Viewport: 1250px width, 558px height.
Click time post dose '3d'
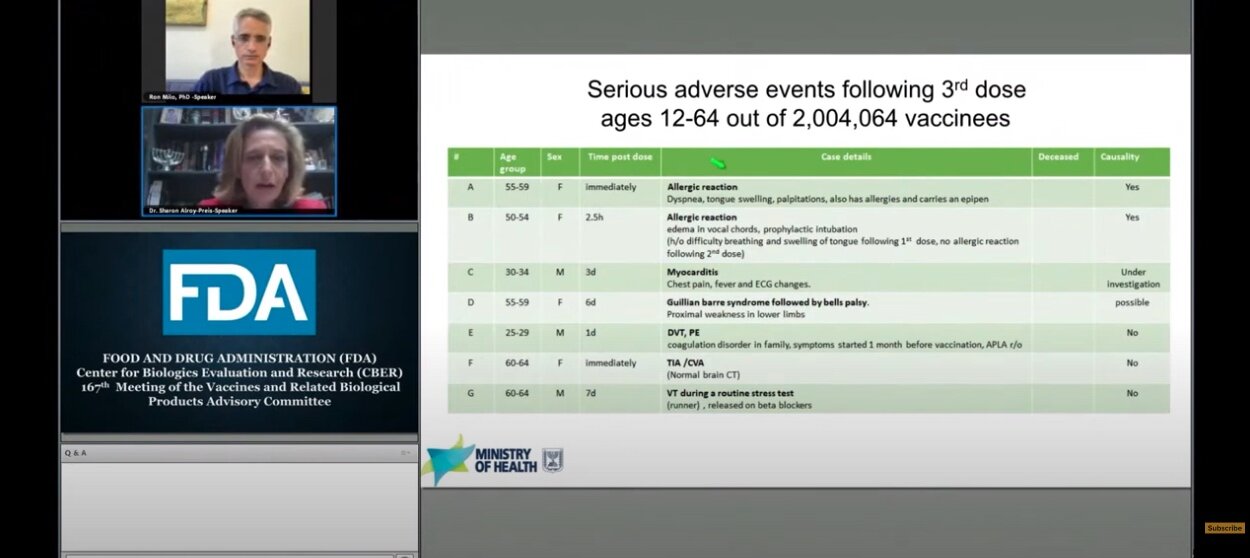[x=591, y=272]
